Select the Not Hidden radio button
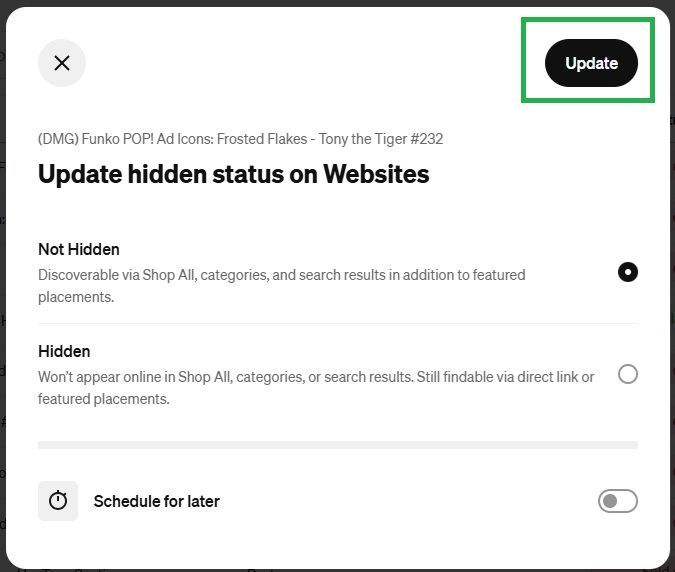 coord(628,272)
